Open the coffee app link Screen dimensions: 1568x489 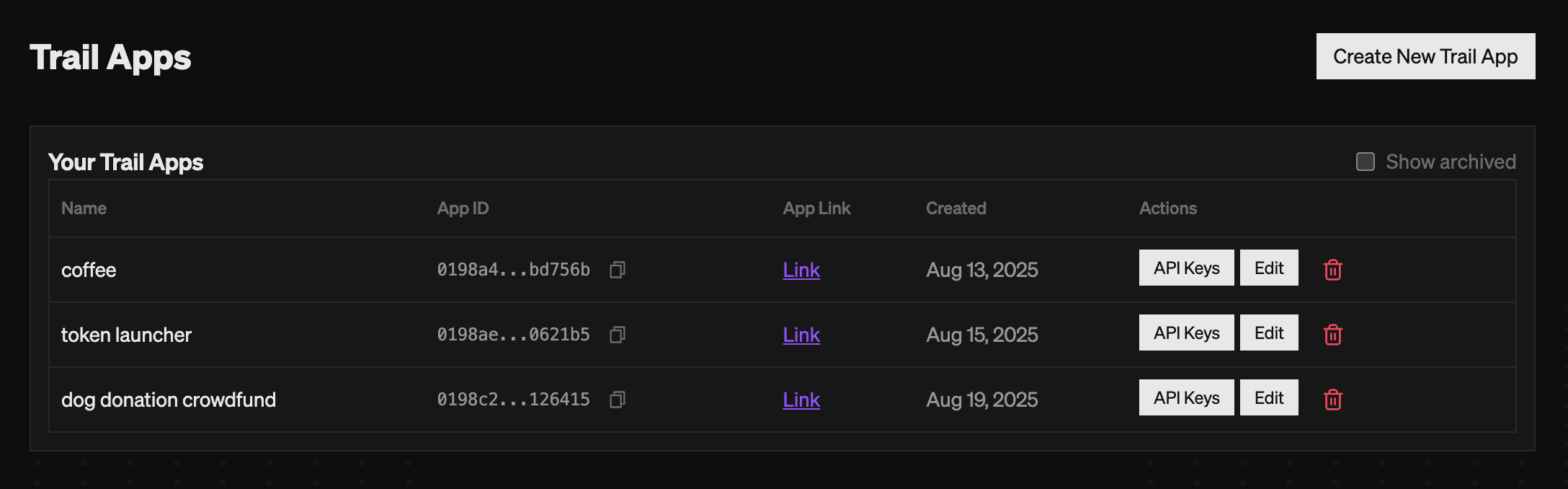tap(801, 270)
